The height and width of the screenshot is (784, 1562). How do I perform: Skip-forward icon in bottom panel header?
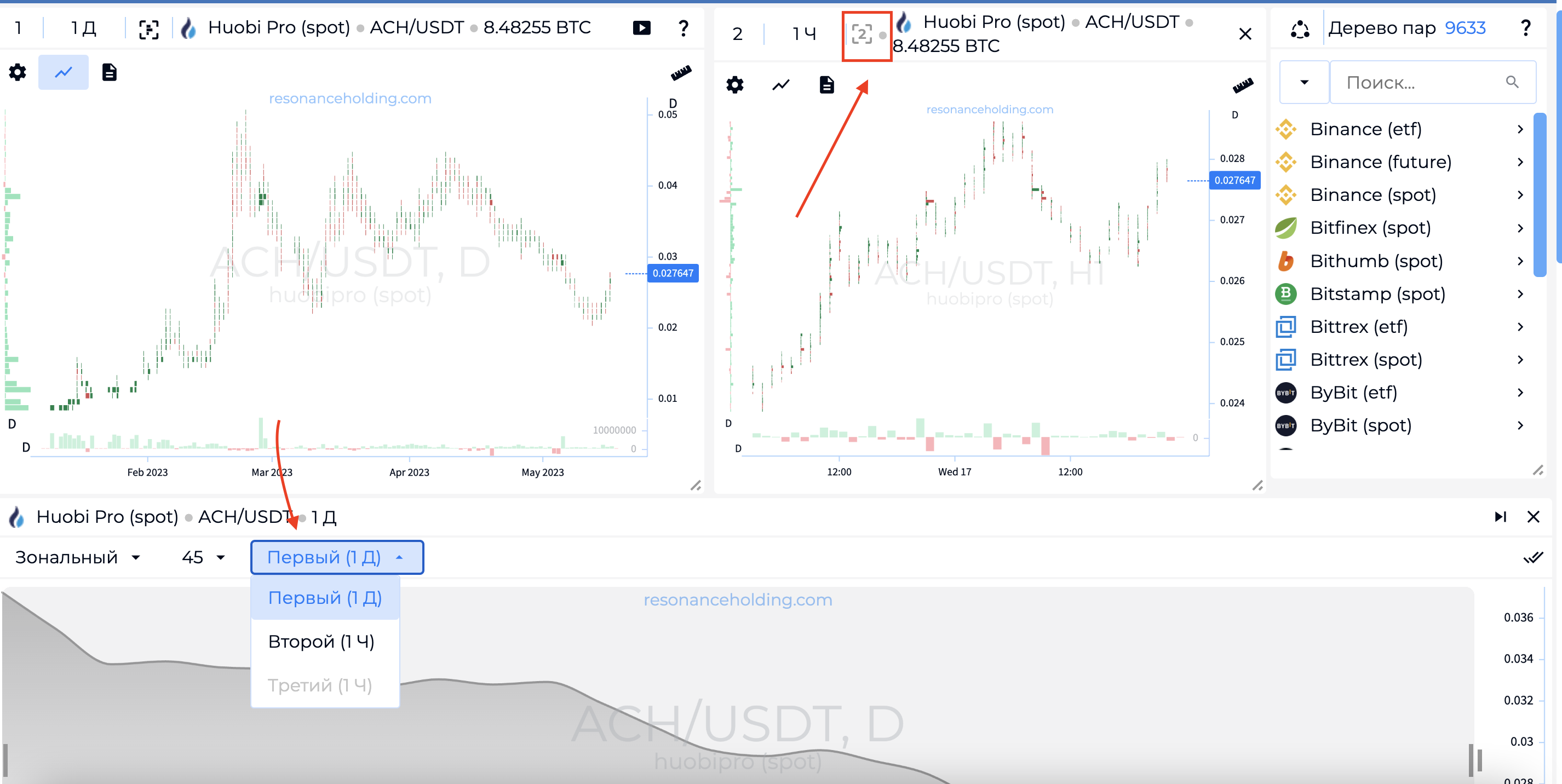1500,517
